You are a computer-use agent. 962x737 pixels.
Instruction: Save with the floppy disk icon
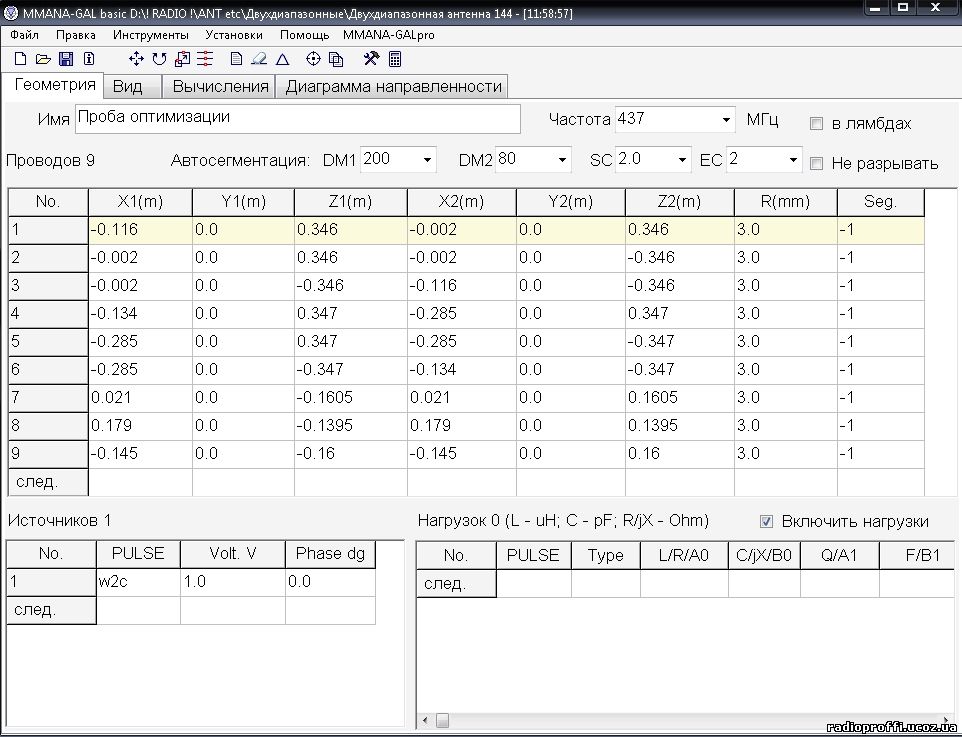click(66, 59)
